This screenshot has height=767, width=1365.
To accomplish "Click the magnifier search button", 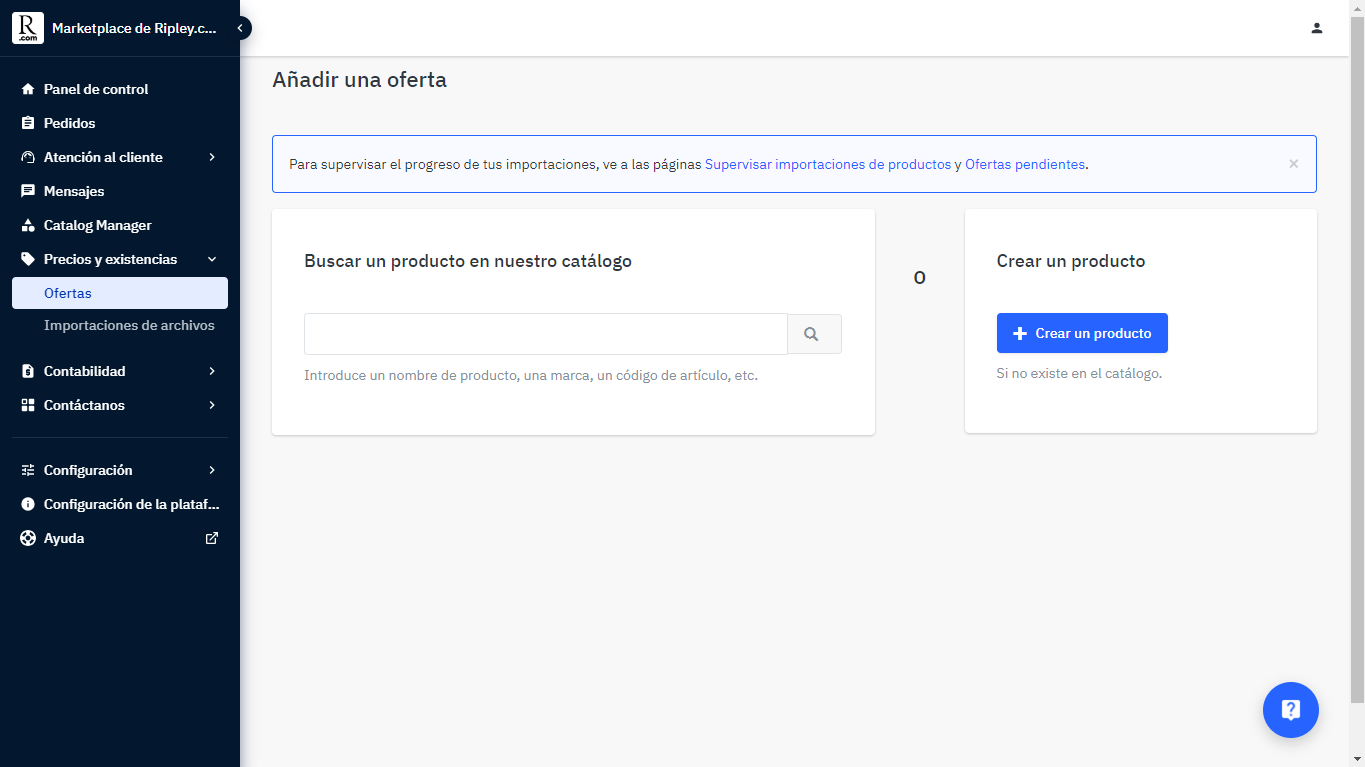I will click(x=814, y=334).
